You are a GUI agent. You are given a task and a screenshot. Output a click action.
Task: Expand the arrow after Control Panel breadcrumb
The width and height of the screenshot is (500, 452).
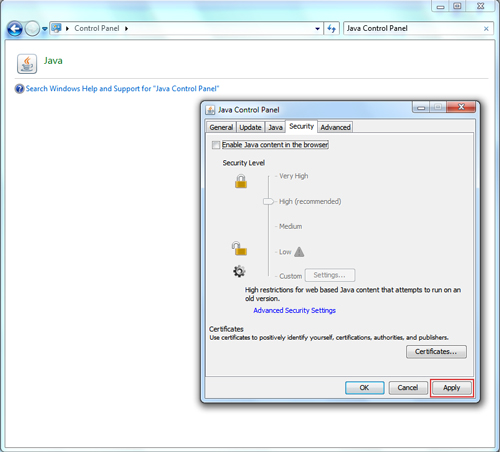(127, 29)
